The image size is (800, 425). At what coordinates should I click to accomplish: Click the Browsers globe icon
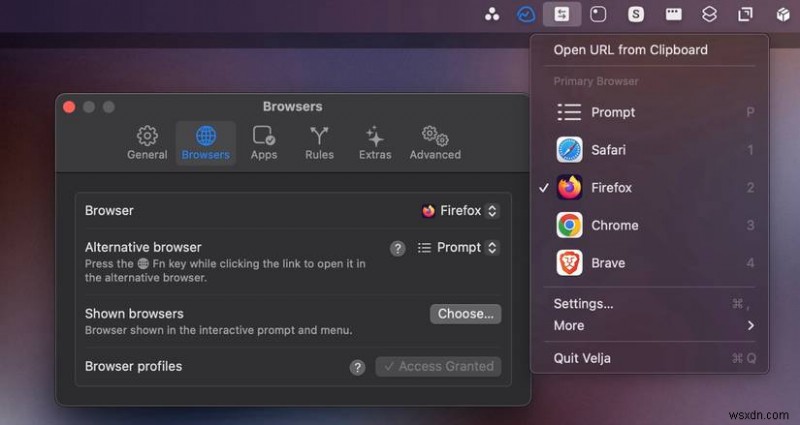pos(206,136)
